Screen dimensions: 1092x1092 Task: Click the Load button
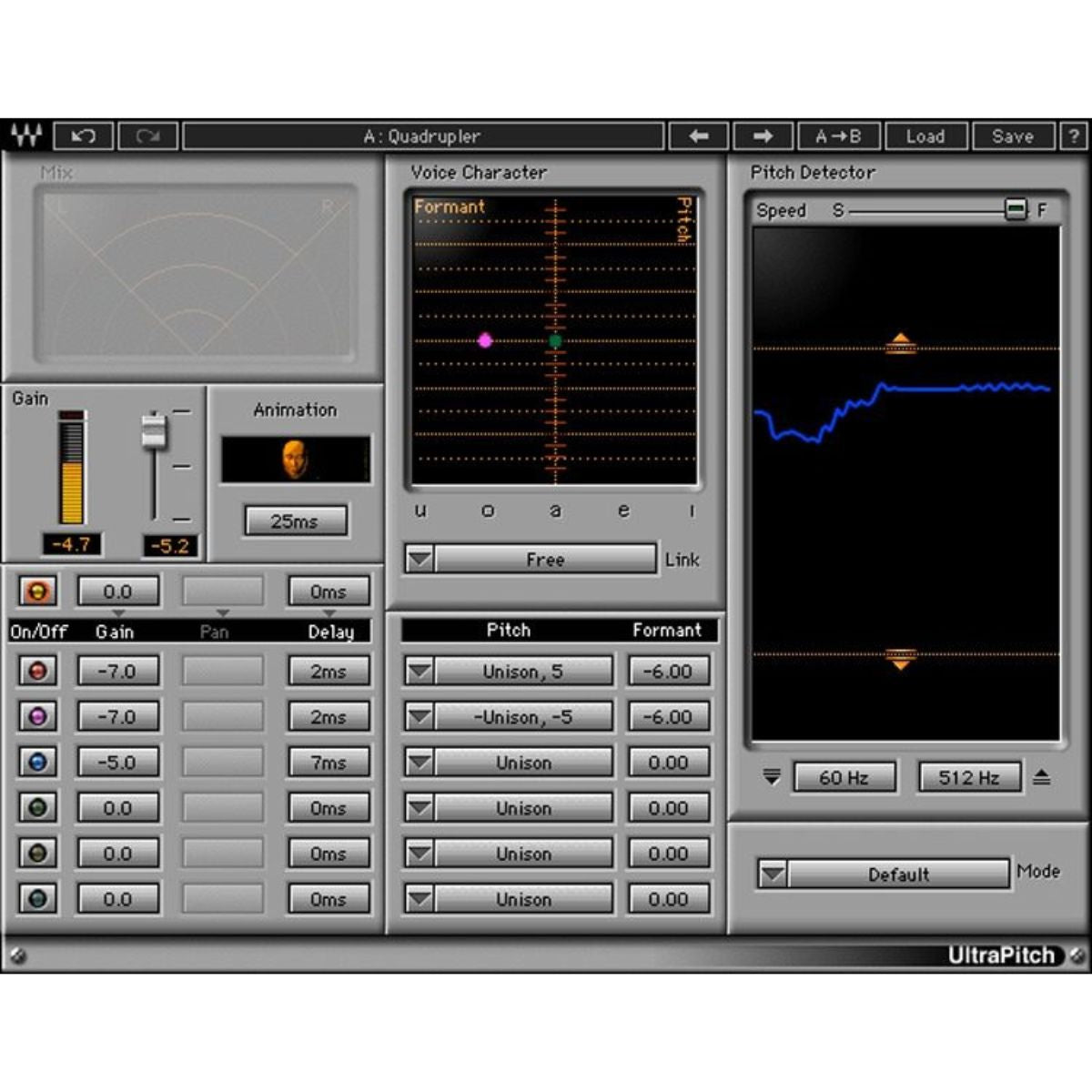pos(927,136)
